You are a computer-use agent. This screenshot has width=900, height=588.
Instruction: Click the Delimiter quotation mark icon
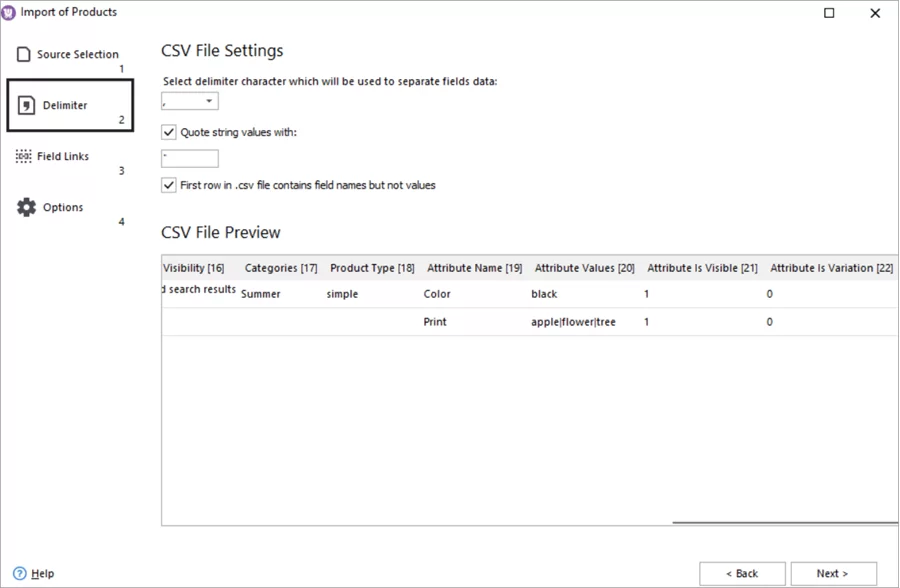(x=27, y=104)
